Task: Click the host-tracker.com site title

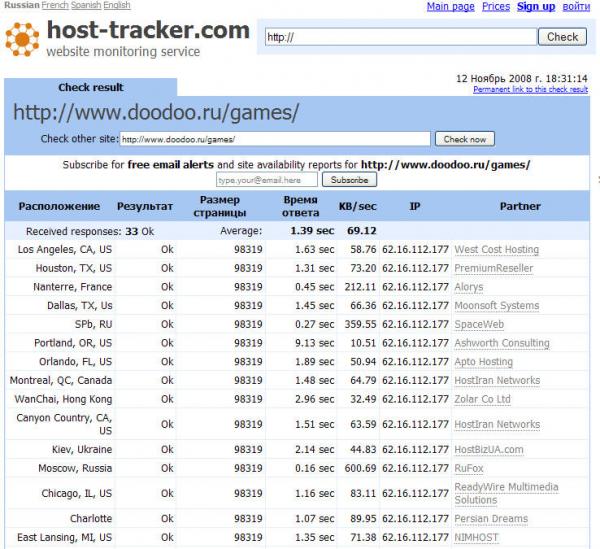Action: click(148, 30)
